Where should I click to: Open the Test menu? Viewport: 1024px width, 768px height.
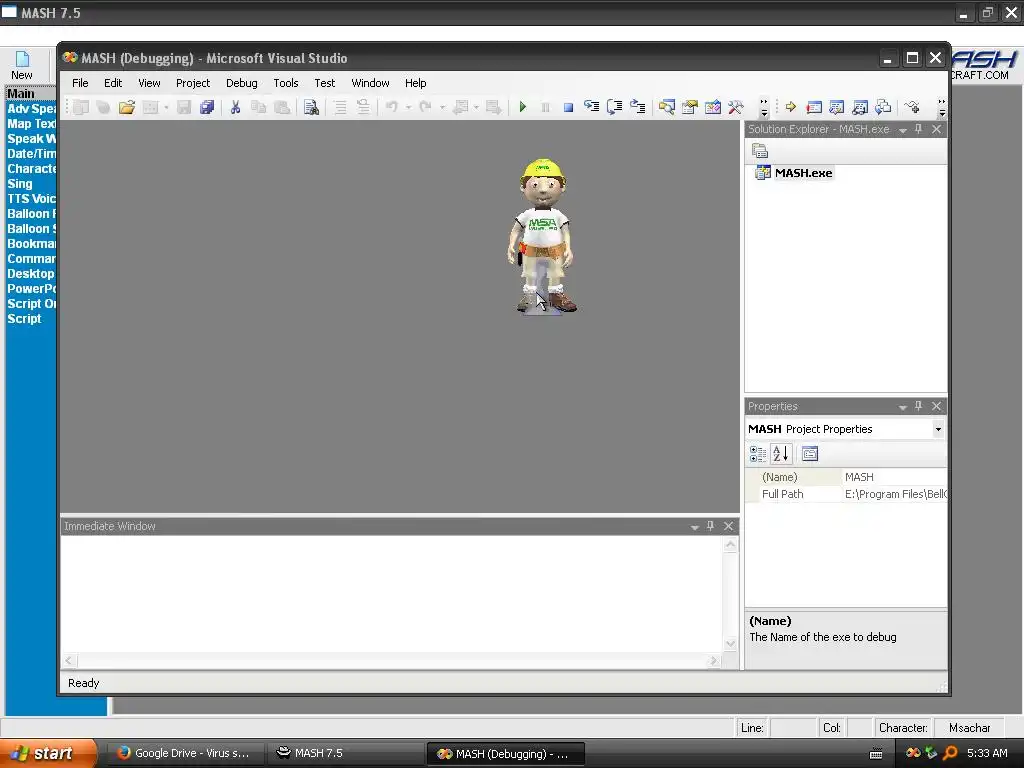click(x=325, y=83)
